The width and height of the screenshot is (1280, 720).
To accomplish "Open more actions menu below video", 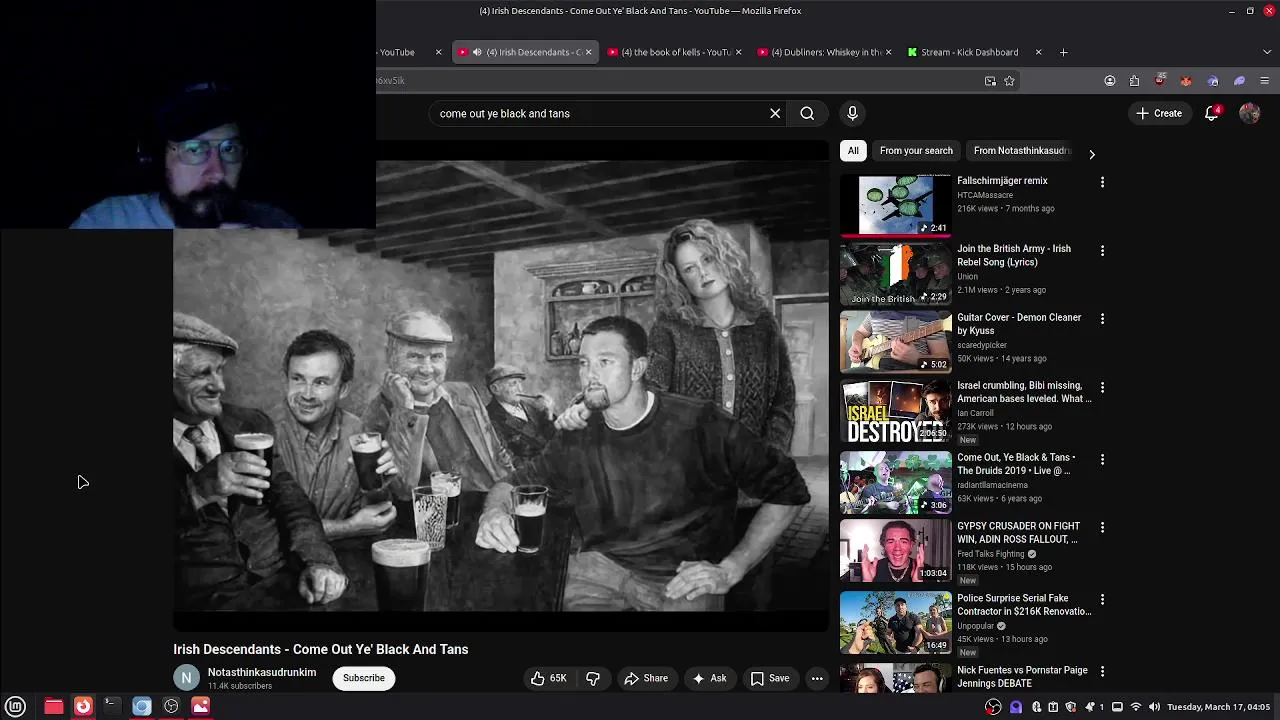I will (x=817, y=678).
